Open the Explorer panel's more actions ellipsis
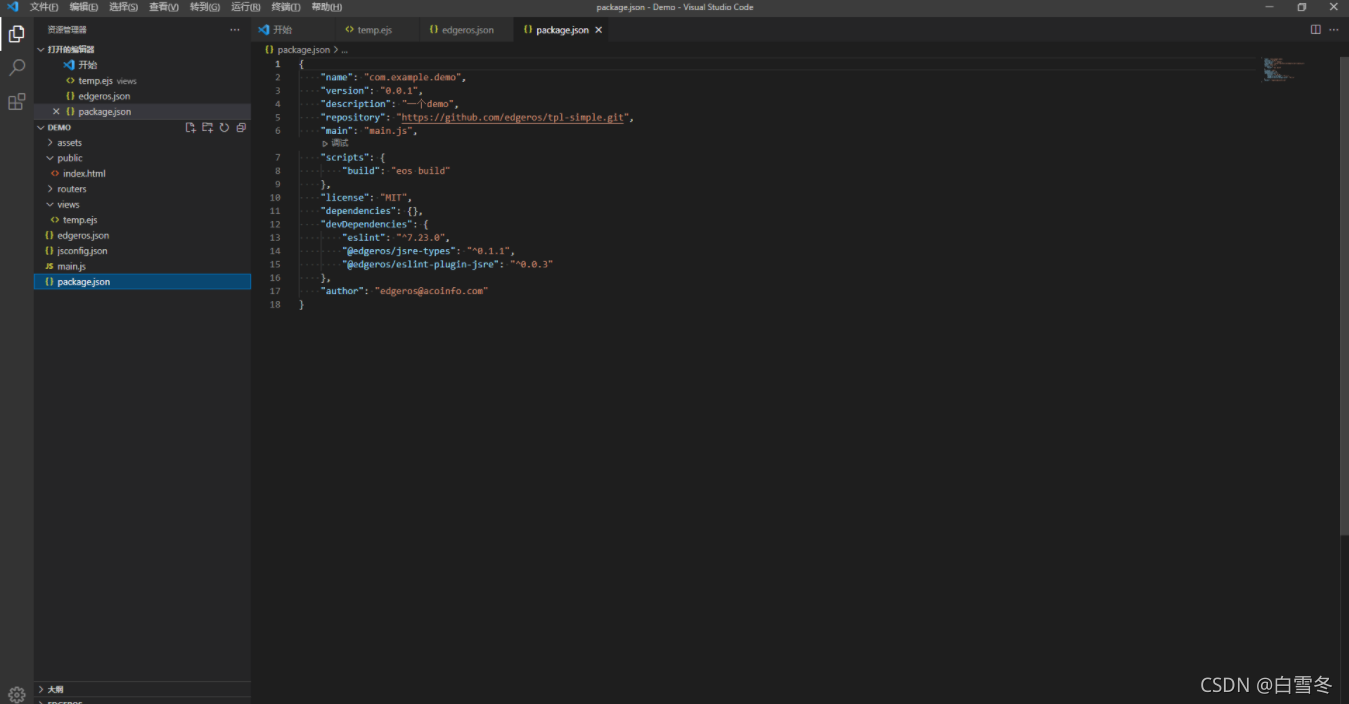Screen dimensions: 1349x704 click(x=235, y=30)
